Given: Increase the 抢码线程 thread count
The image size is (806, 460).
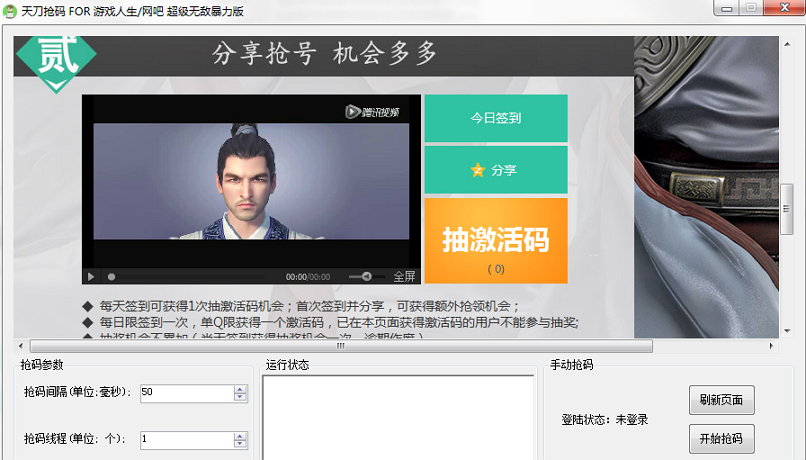Looking at the screenshot, I should point(240,436).
